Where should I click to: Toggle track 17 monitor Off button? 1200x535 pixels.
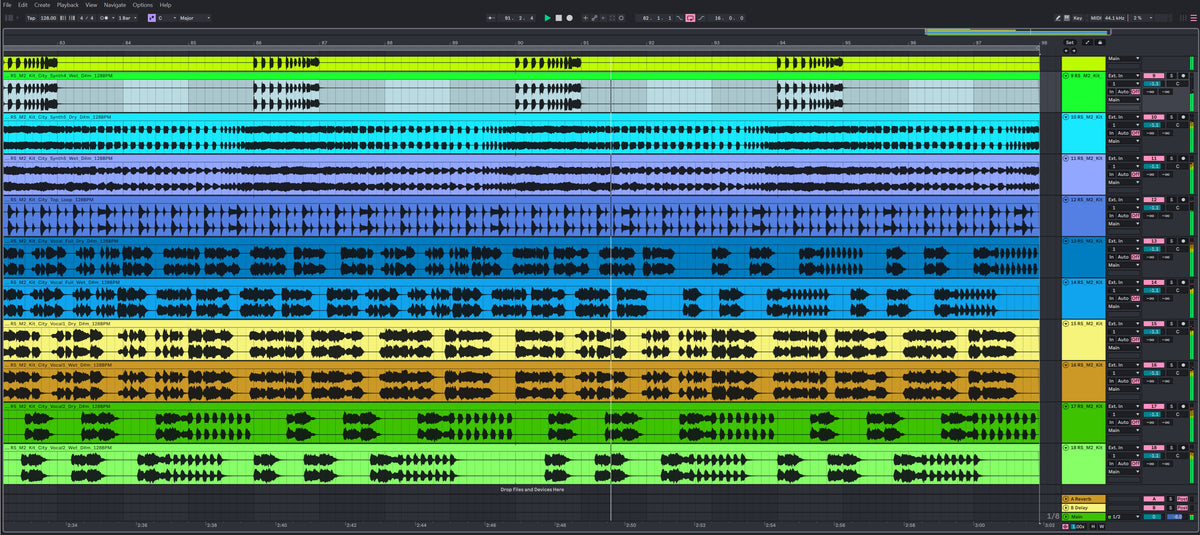pyautogui.click(x=1135, y=422)
